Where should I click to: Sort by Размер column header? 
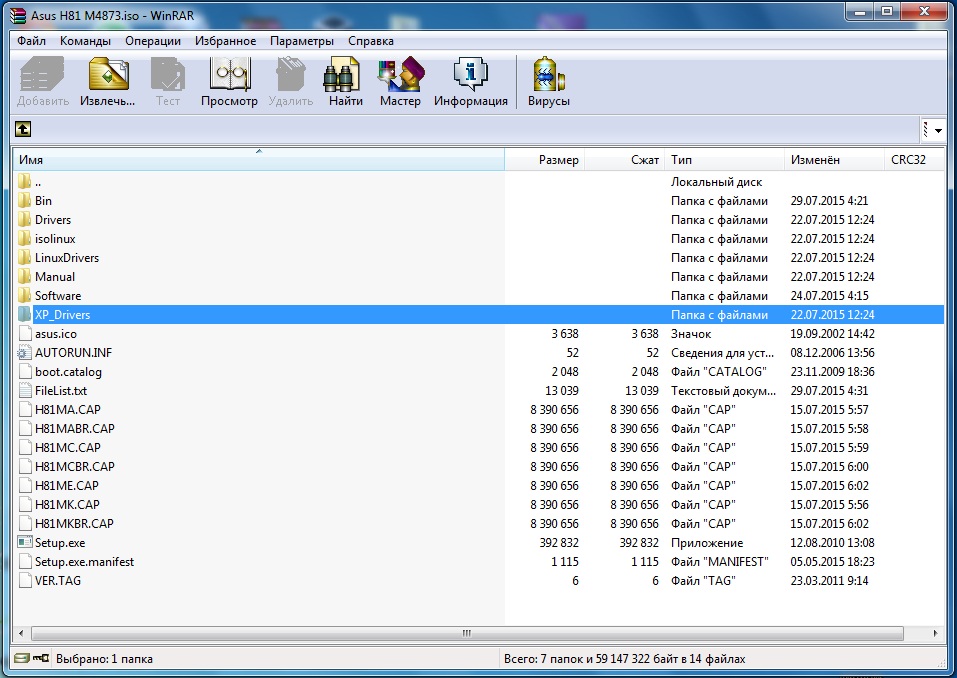pyautogui.click(x=544, y=160)
